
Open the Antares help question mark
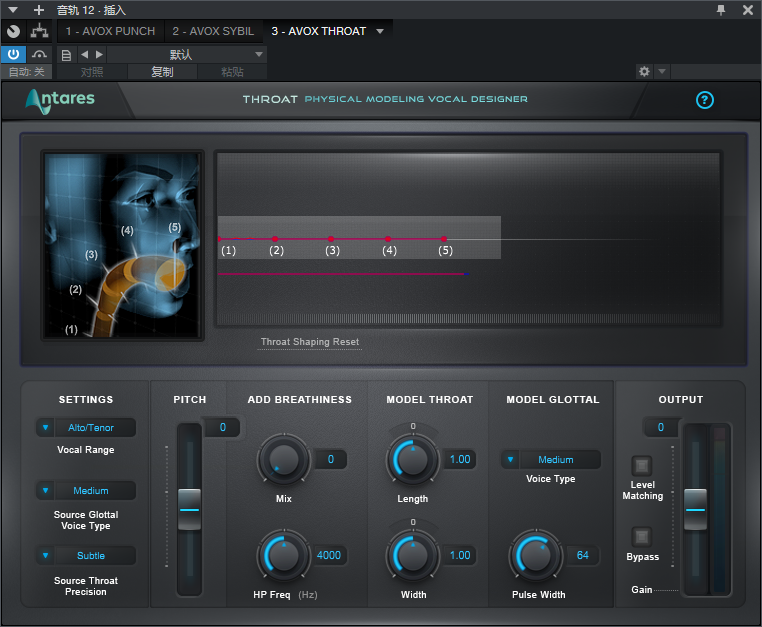[x=704, y=100]
